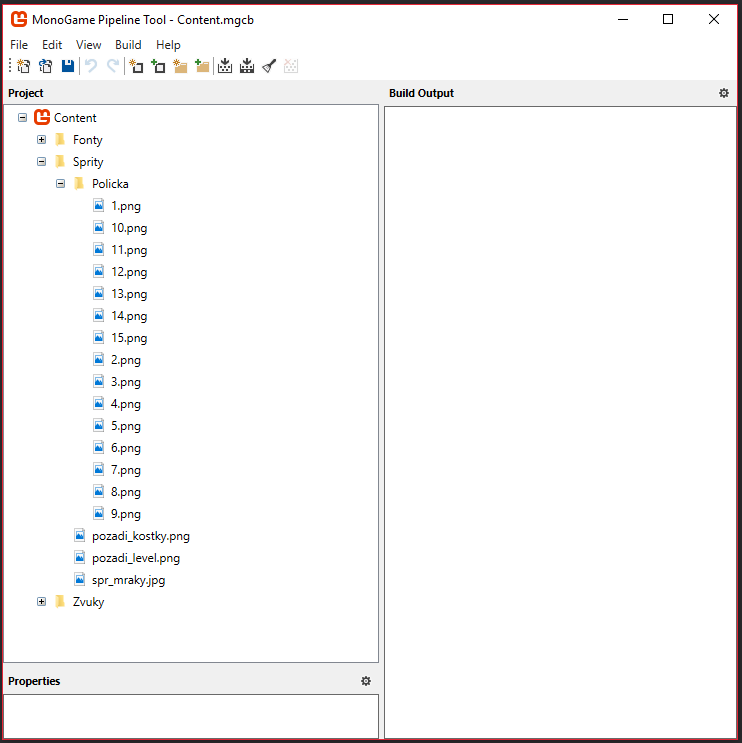Viewport: 742px width, 743px height.
Task: Click the New Project toolbar icon
Action: coord(23,66)
